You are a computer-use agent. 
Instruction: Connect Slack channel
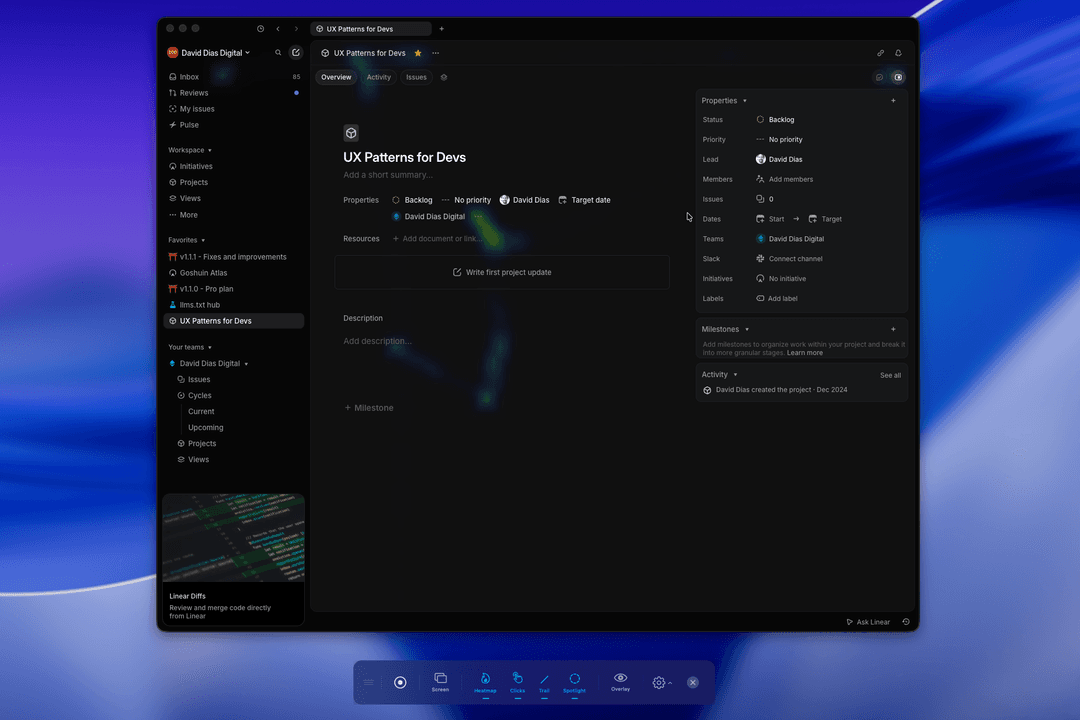789,259
